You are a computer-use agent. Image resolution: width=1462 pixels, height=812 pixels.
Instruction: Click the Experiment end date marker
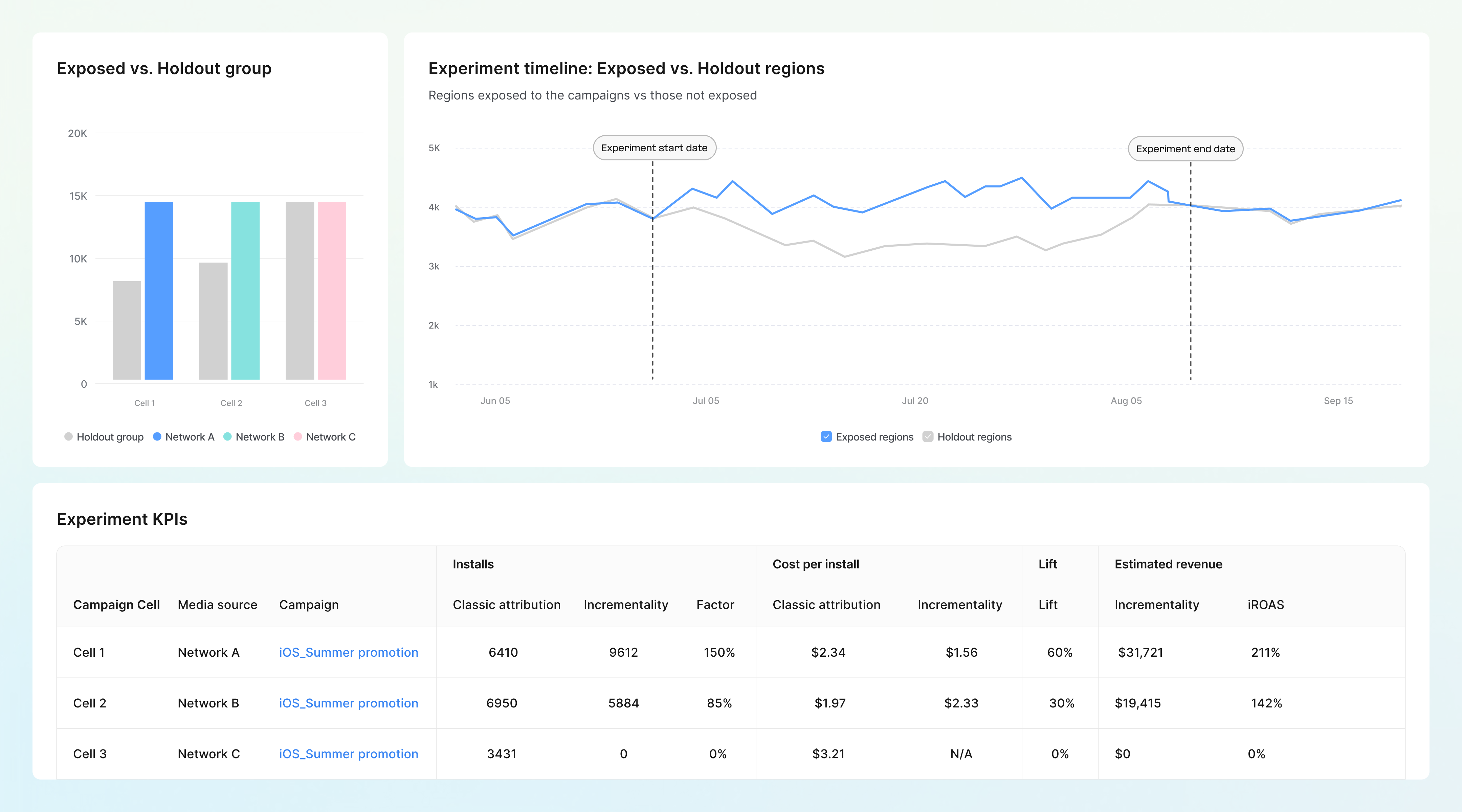1185,149
